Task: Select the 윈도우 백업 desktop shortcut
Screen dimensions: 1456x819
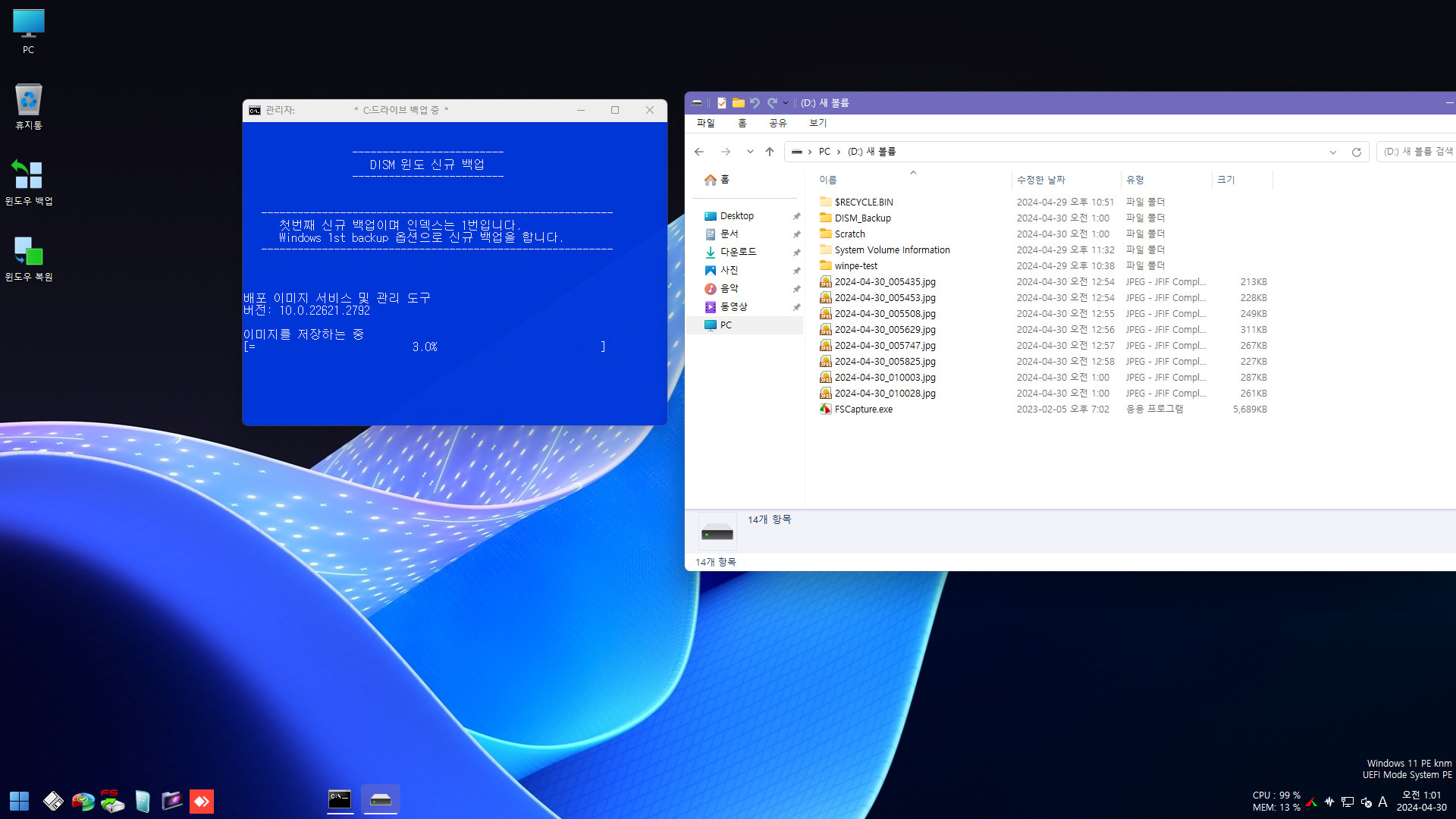Action: [28, 182]
